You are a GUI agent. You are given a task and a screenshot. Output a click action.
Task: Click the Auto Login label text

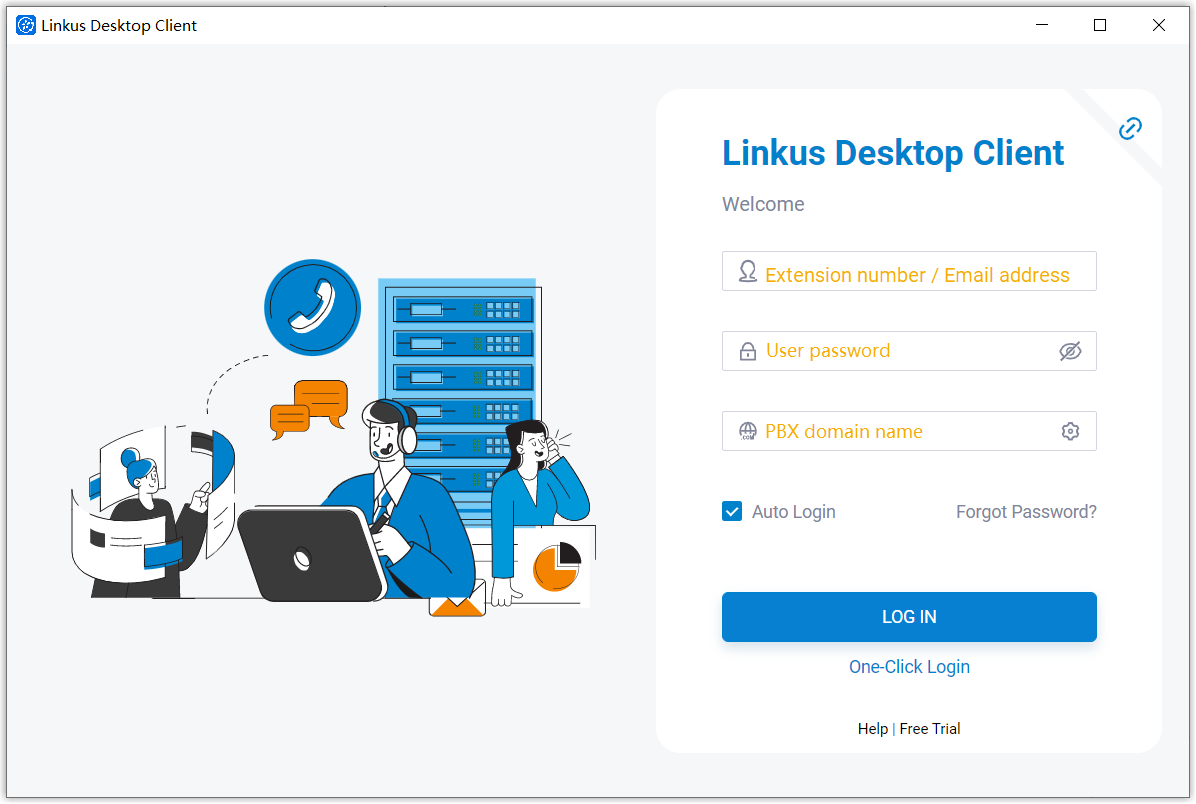click(x=793, y=512)
